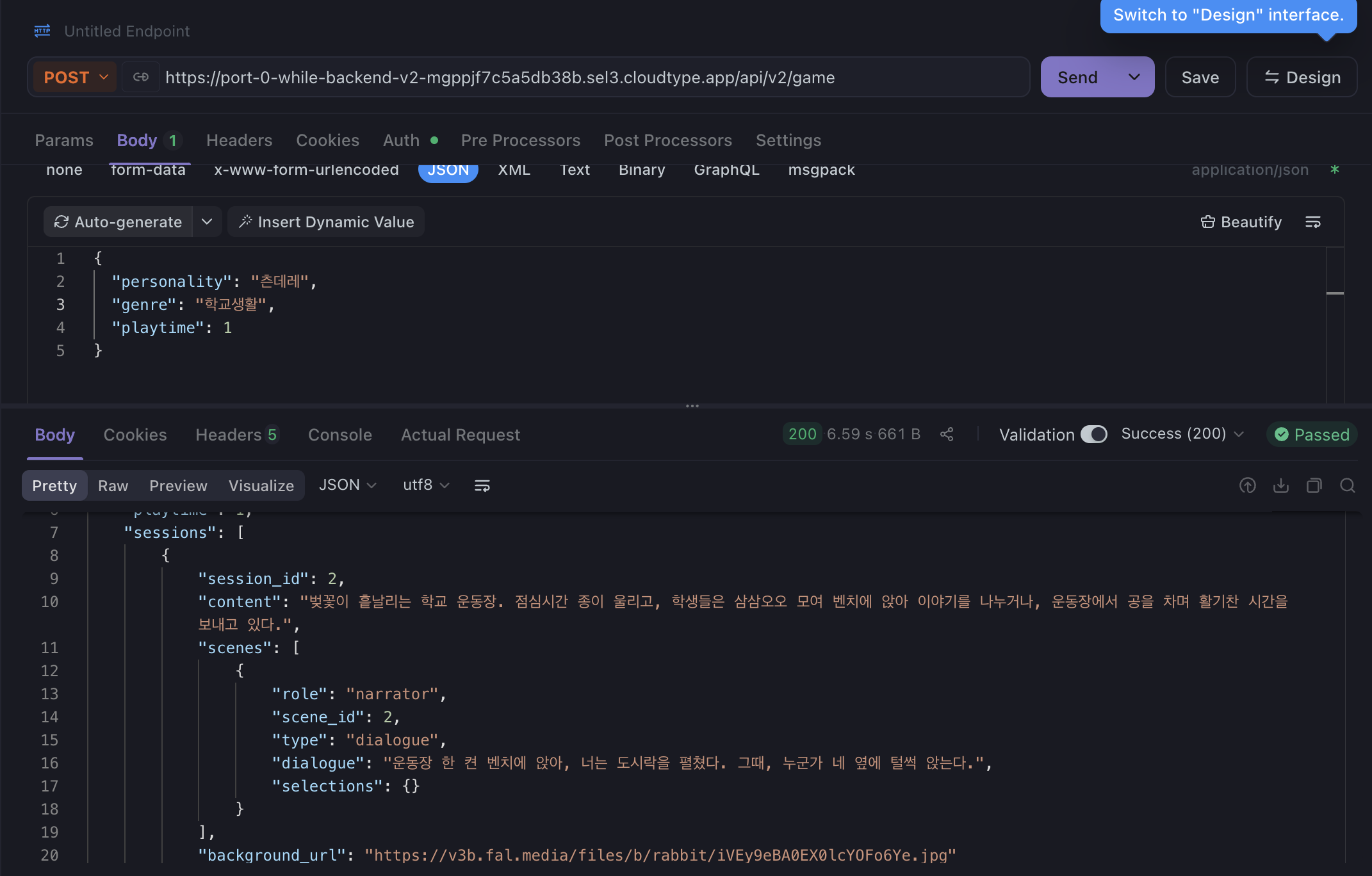Click the Passed status badge
The image size is (1372, 876).
pos(1312,435)
